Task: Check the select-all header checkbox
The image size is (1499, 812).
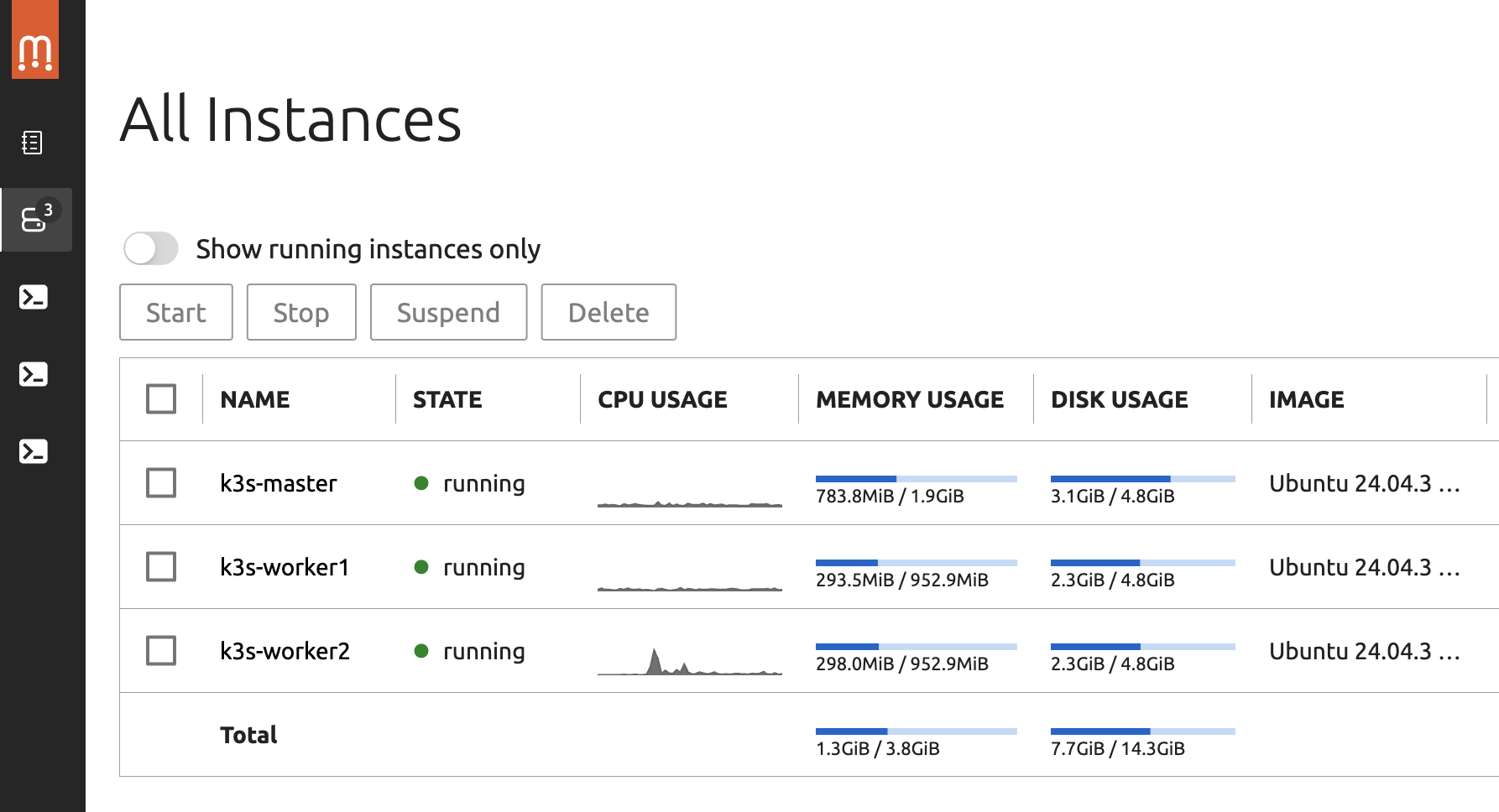Action: coord(161,399)
